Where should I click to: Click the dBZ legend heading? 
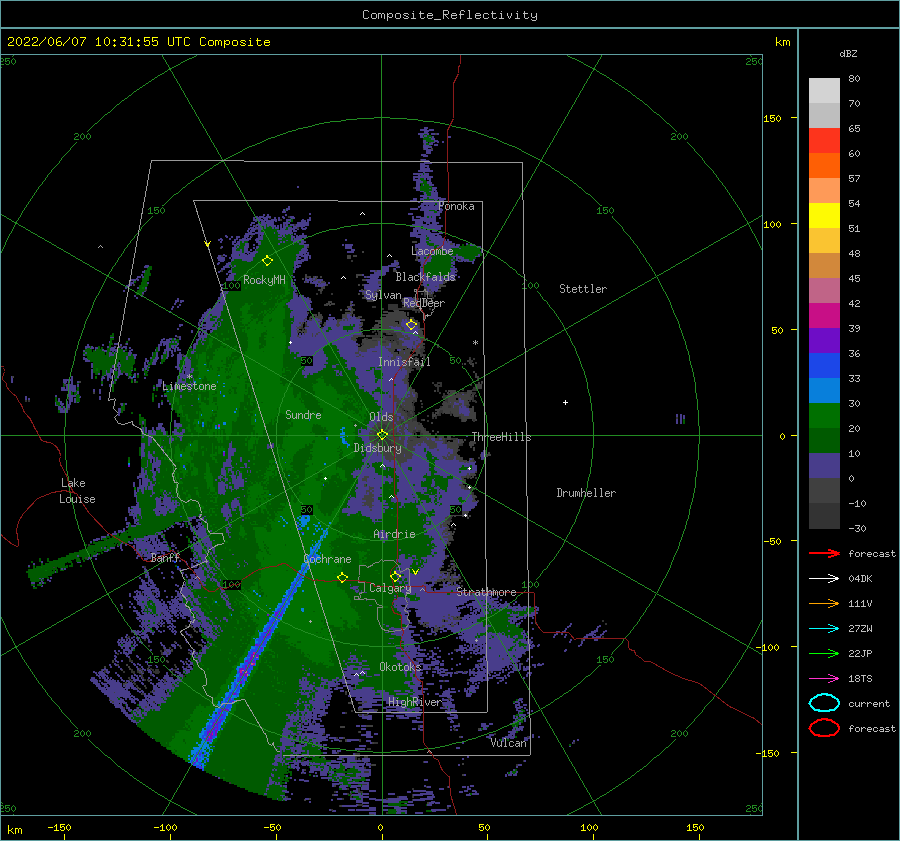click(x=848, y=53)
